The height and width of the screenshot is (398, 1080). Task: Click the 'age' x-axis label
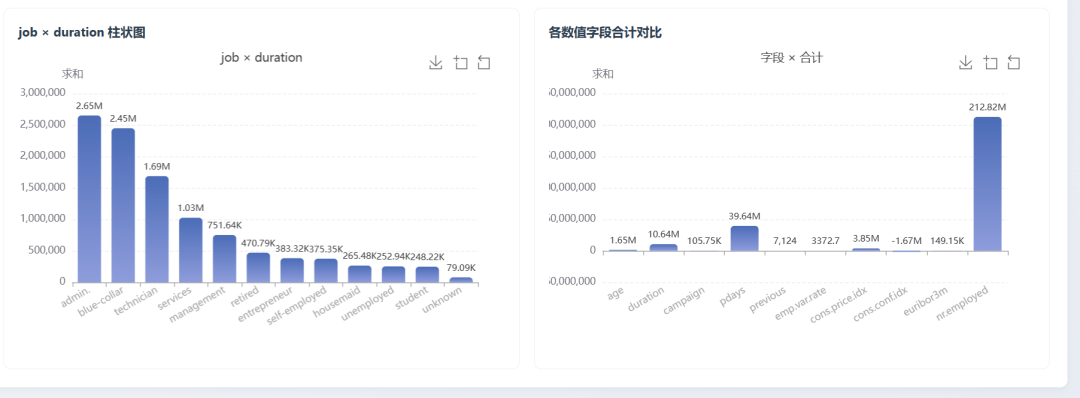[x=616, y=294]
